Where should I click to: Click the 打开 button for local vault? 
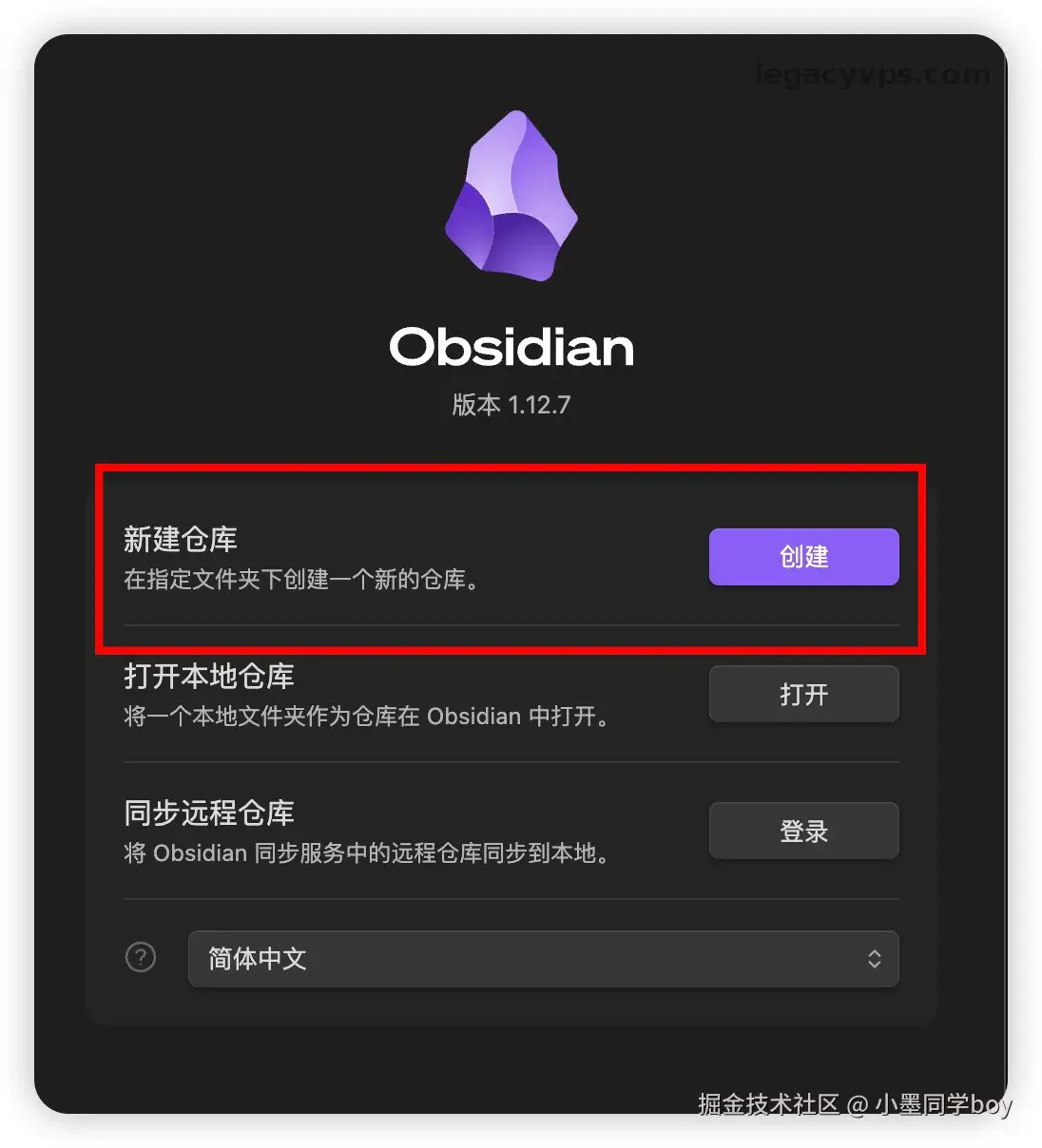click(803, 694)
